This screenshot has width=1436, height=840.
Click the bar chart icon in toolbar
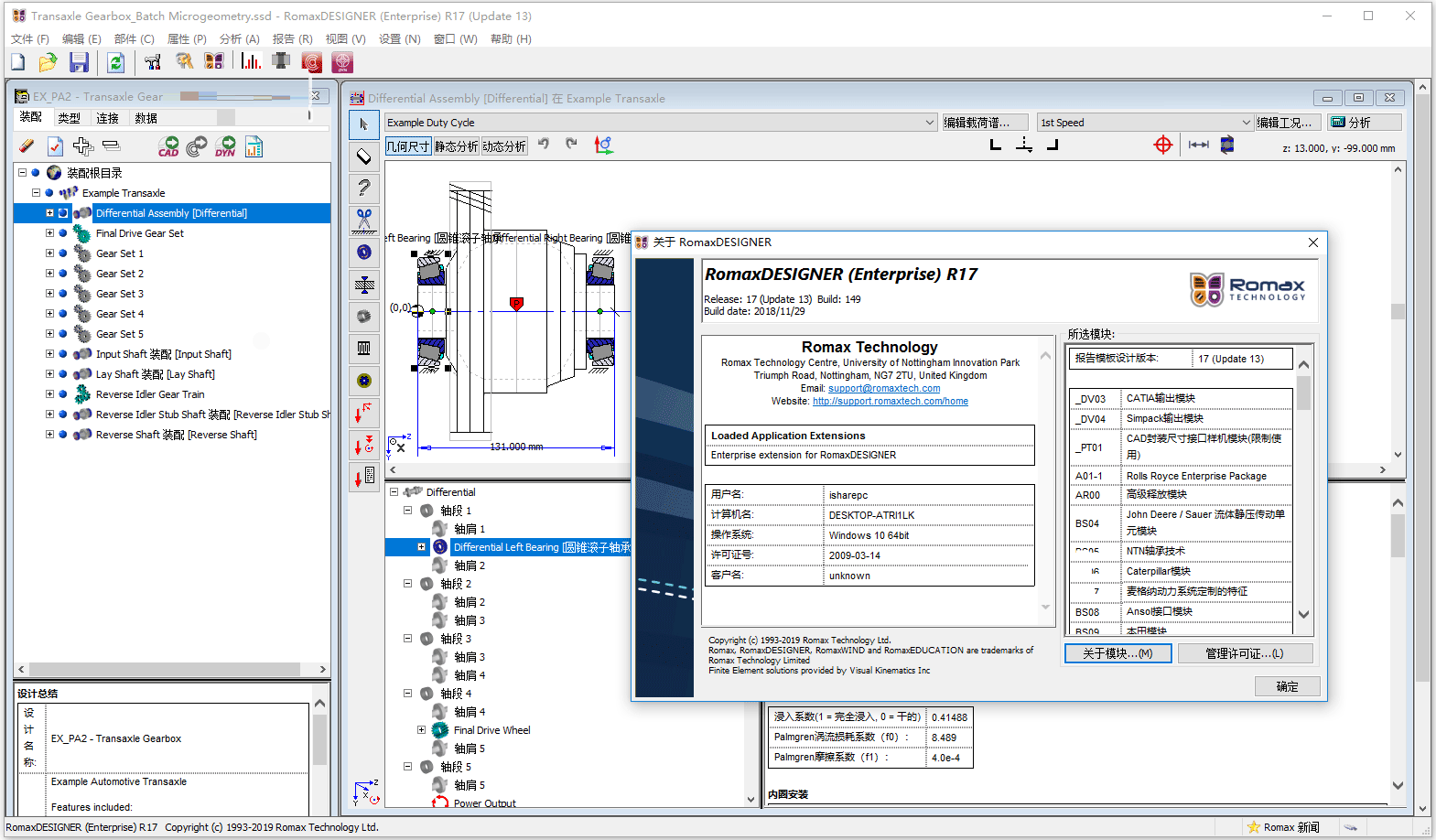(x=251, y=61)
